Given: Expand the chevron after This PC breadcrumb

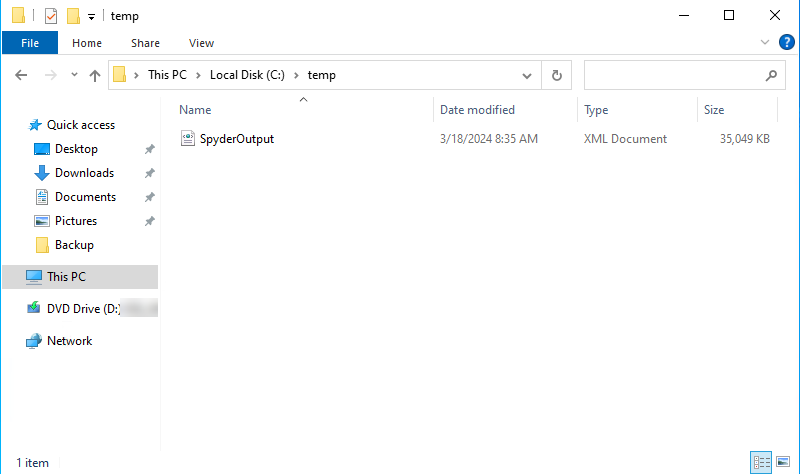Looking at the screenshot, I should (x=198, y=76).
